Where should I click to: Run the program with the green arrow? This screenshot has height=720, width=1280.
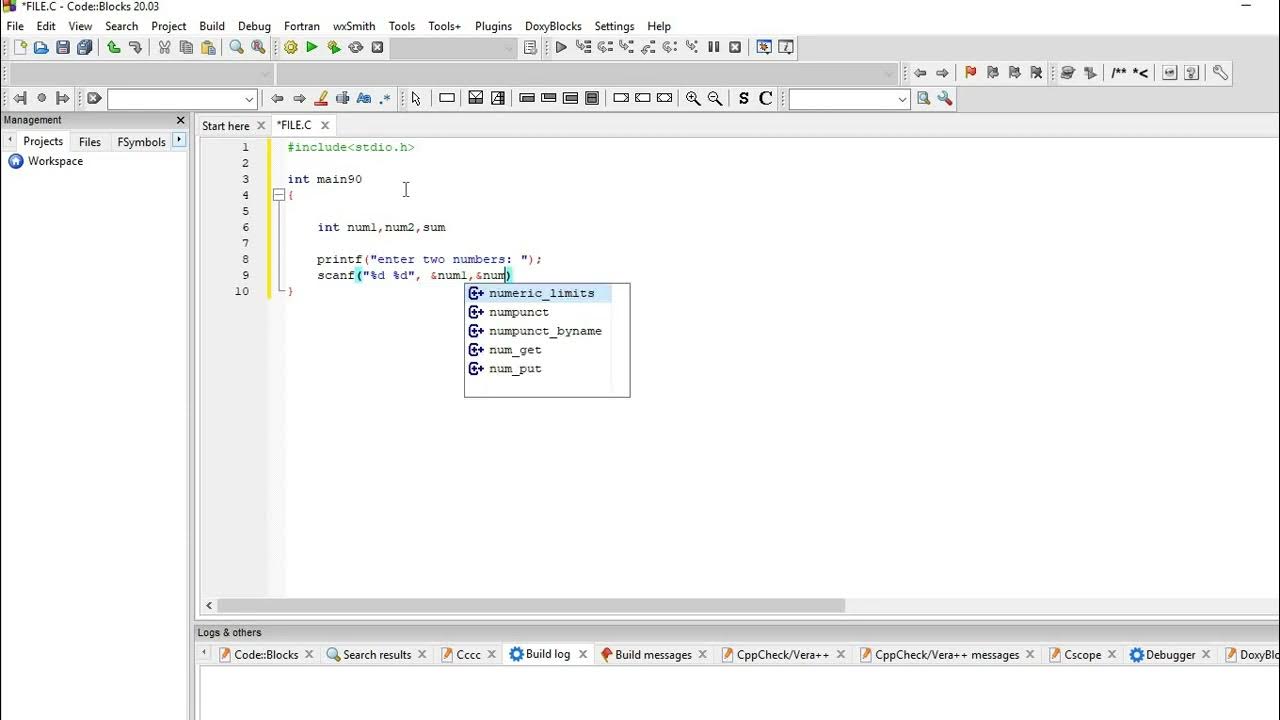(312, 47)
